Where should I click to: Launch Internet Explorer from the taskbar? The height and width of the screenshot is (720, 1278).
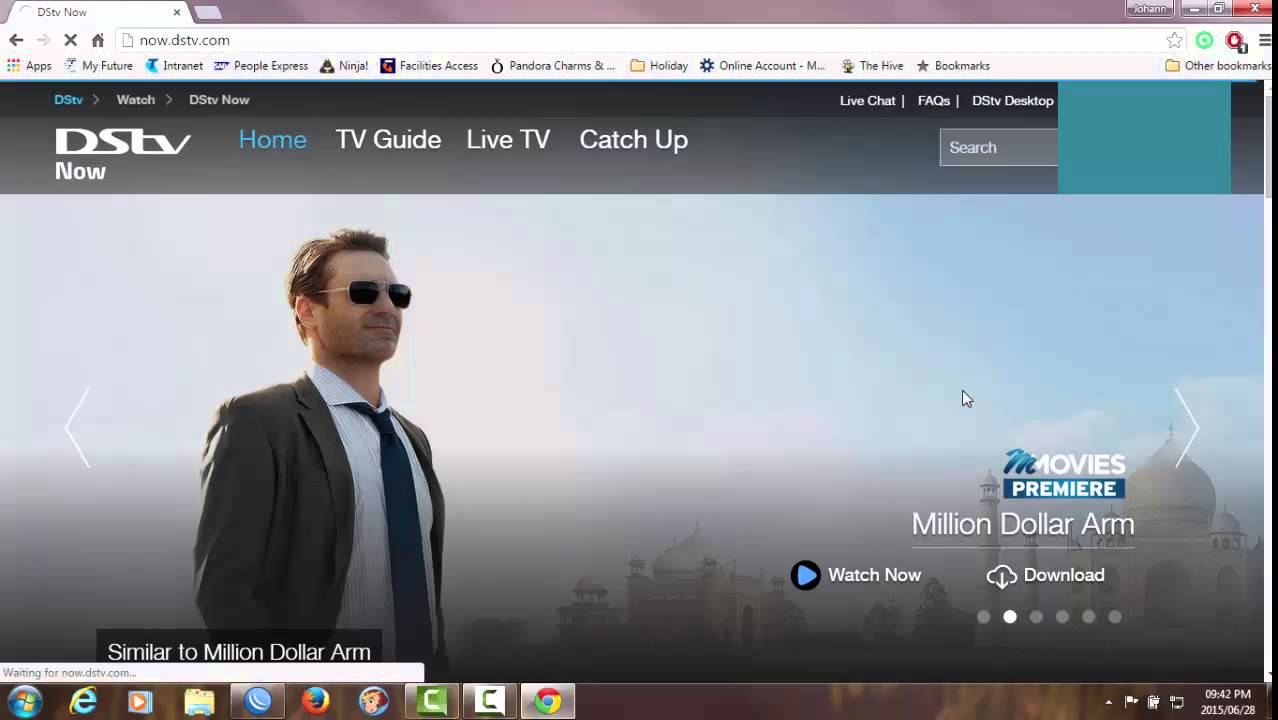coord(83,701)
